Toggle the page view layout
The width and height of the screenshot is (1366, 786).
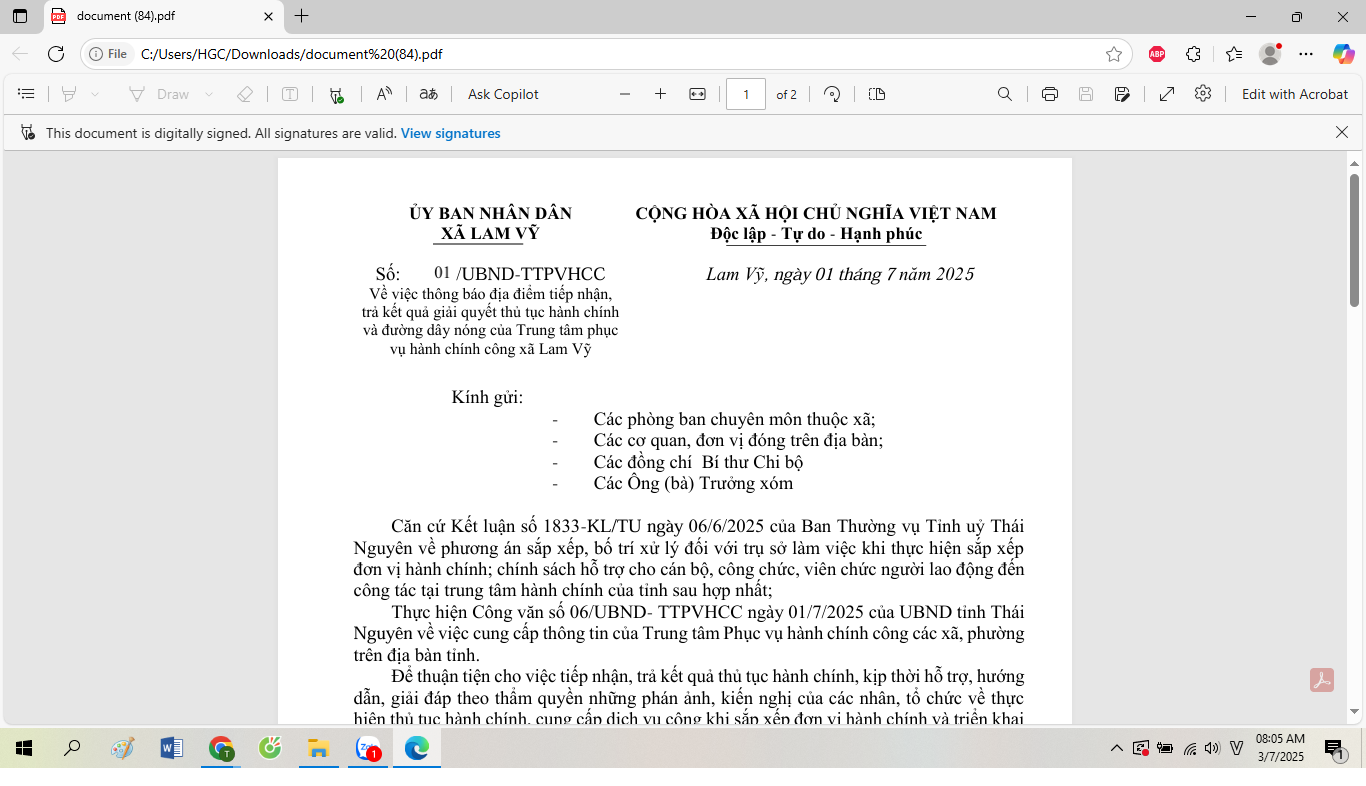(877, 94)
